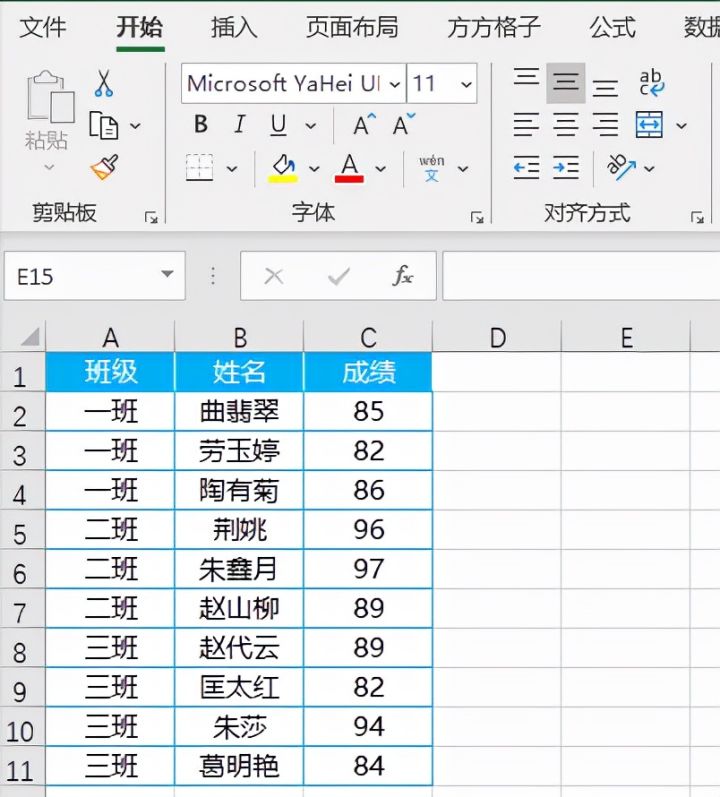This screenshot has width=720, height=797.
Task: Expand the Underline style arrow
Action: (310, 126)
